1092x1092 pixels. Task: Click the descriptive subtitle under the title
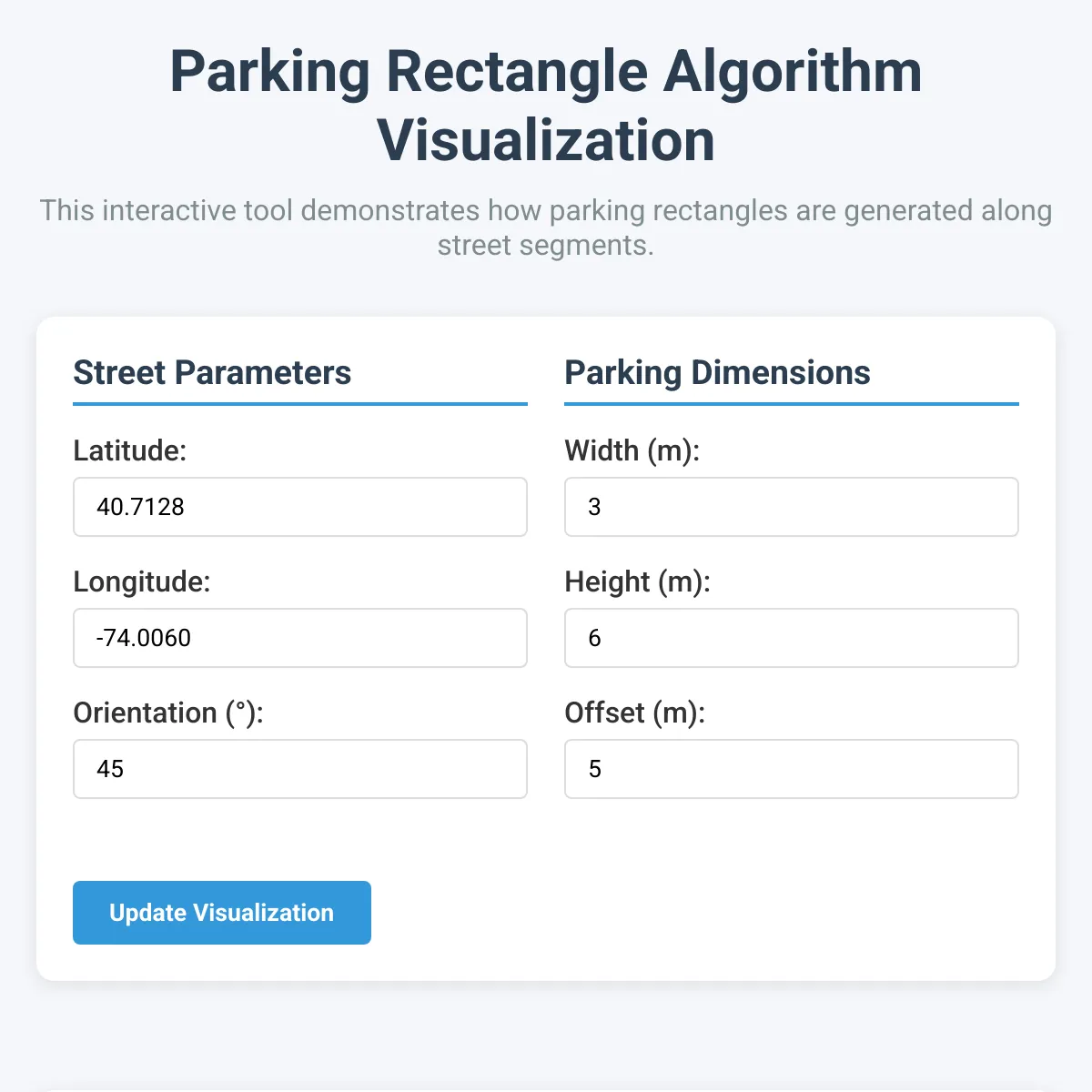546,227
